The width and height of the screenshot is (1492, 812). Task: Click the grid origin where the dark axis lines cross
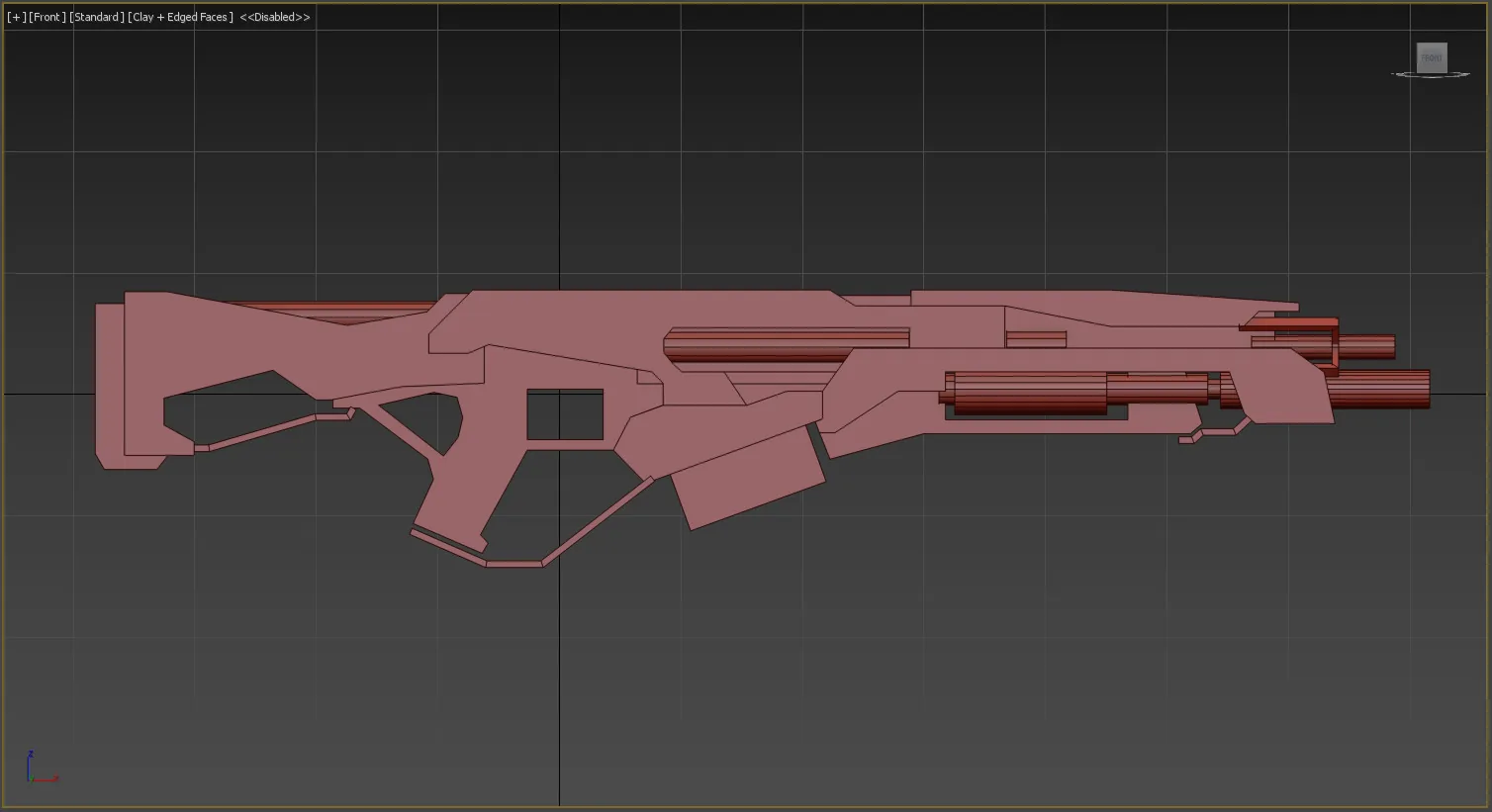[559, 394]
